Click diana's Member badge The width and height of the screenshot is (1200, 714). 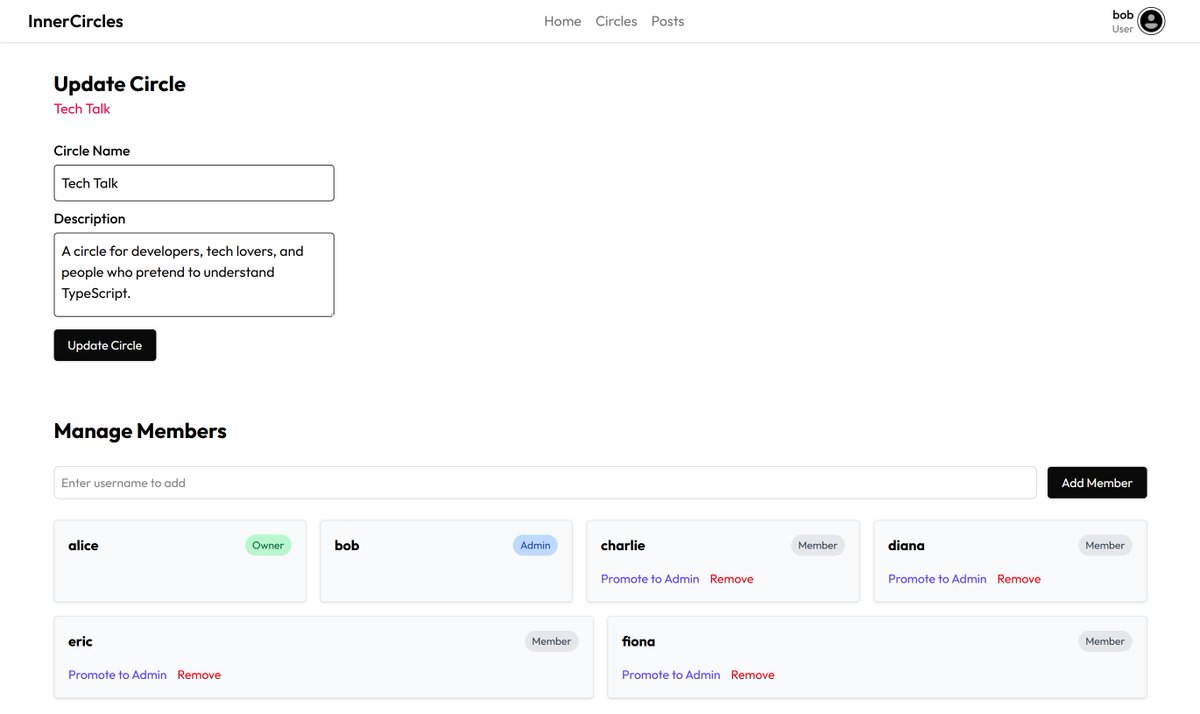[x=1105, y=545]
